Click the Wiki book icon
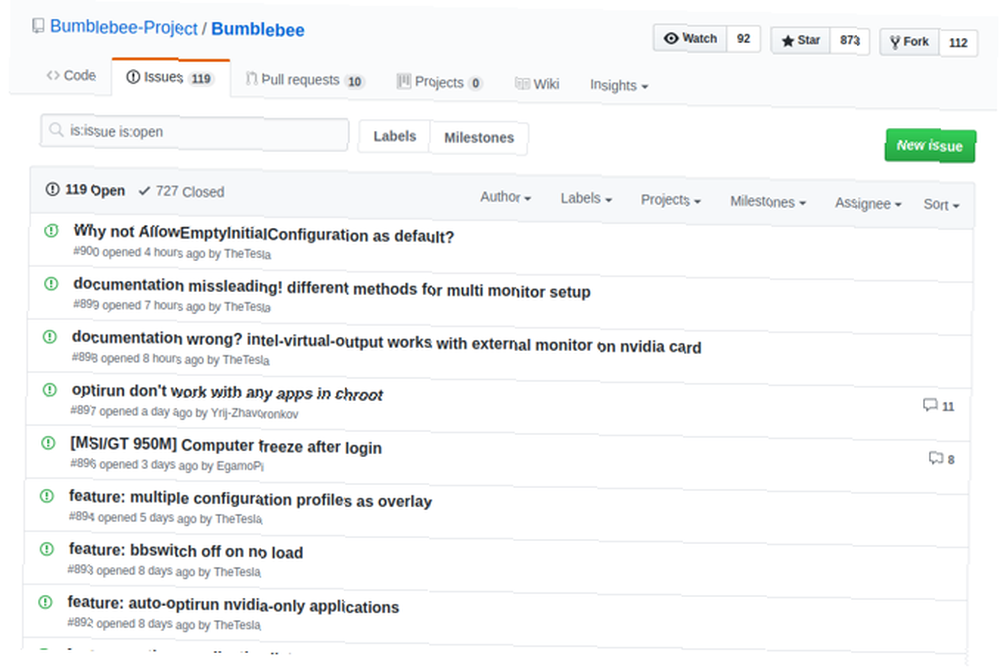Viewport: 1000px width, 669px height. point(522,83)
